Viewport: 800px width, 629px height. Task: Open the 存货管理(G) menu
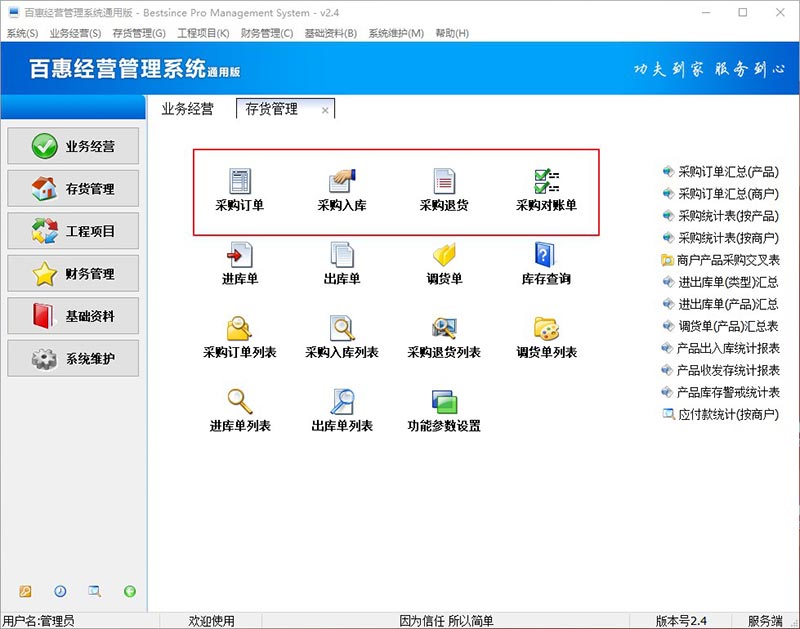click(x=139, y=33)
